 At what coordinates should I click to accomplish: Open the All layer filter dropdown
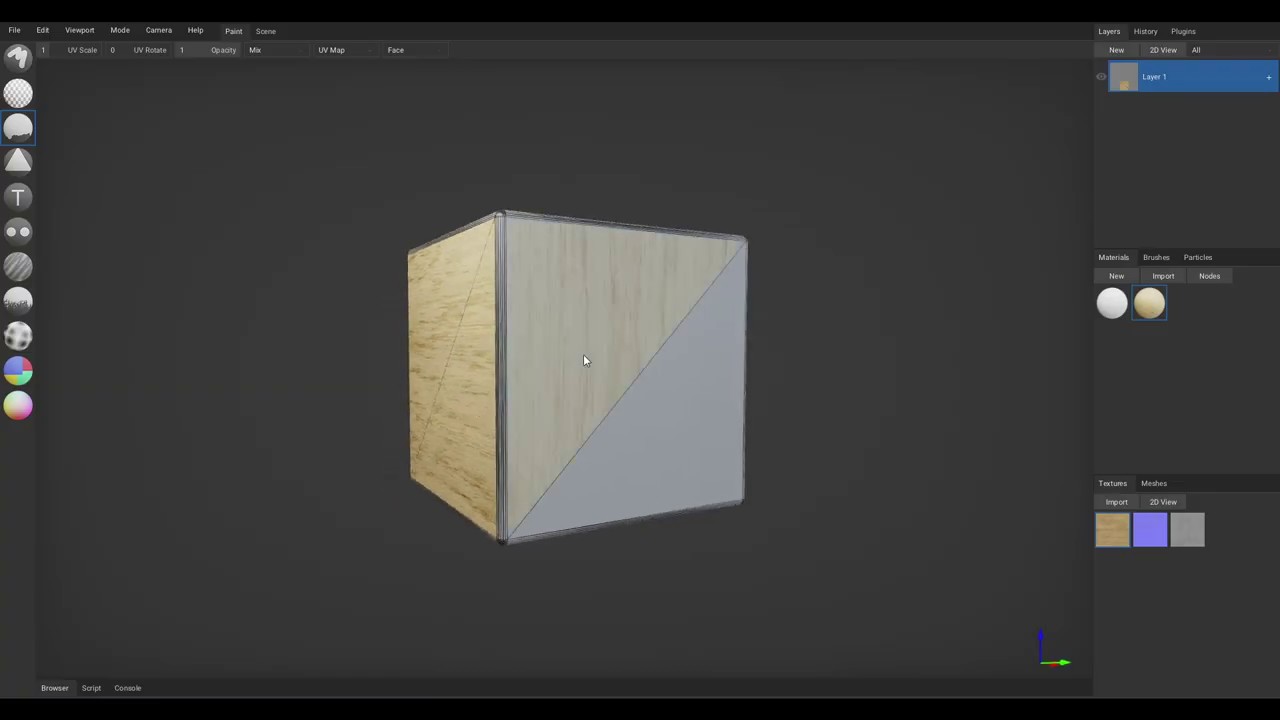pos(1210,50)
